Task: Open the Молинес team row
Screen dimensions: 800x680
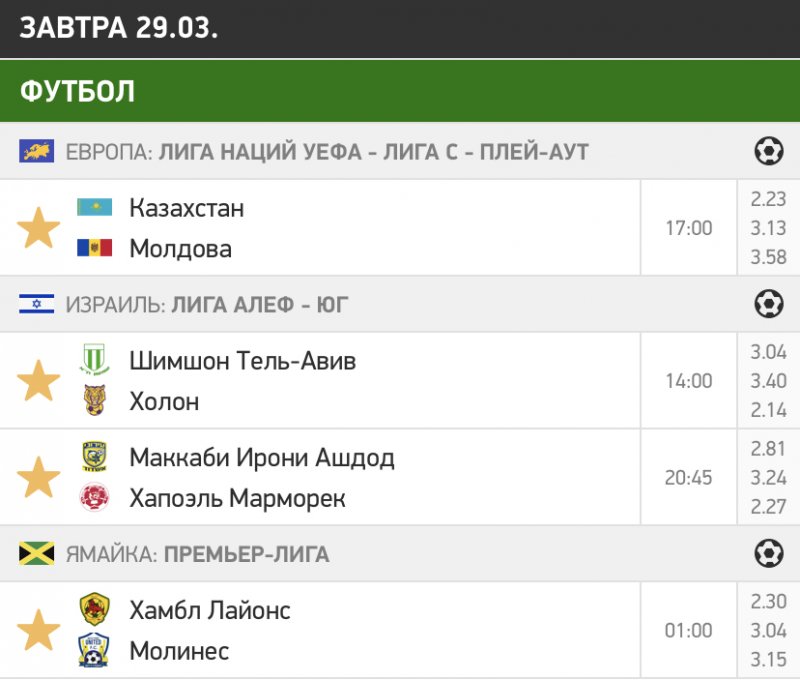Action: click(x=179, y=651)
